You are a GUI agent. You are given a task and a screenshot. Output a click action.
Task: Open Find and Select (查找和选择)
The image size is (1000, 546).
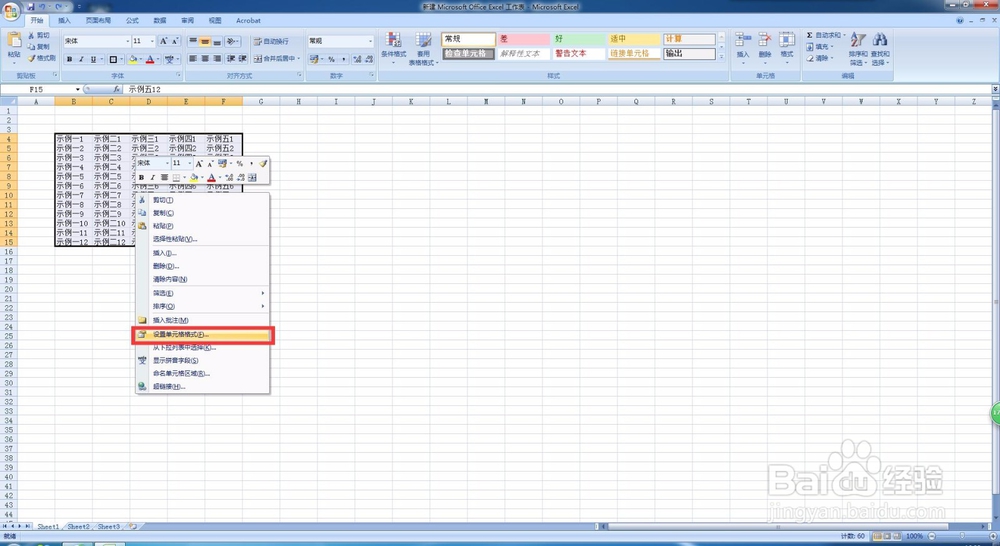point(880,48)
